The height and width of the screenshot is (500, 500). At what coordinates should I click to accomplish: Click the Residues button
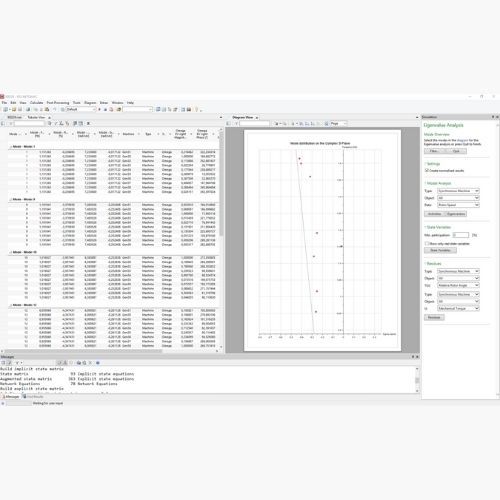[434, 317]
